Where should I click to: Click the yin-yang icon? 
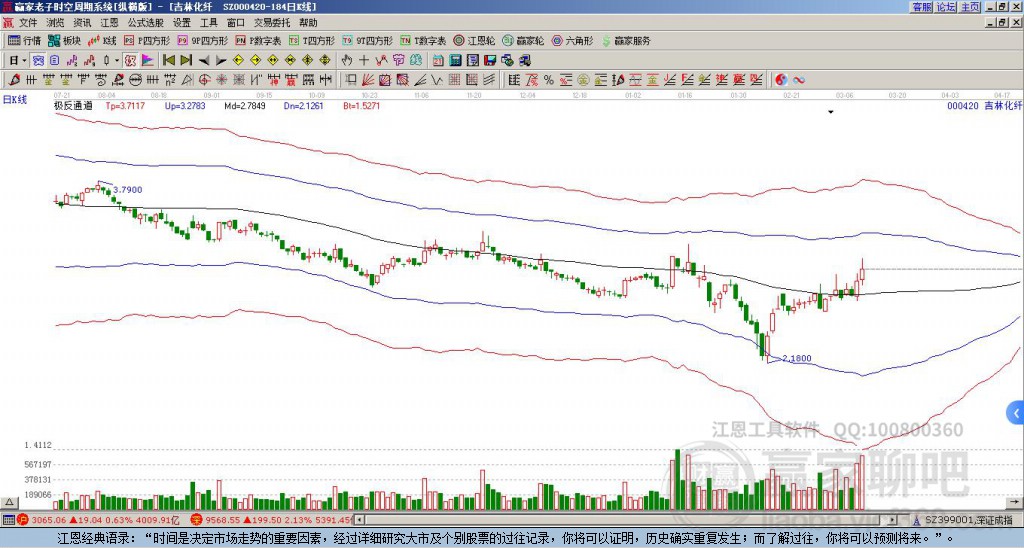pos(781,80)
